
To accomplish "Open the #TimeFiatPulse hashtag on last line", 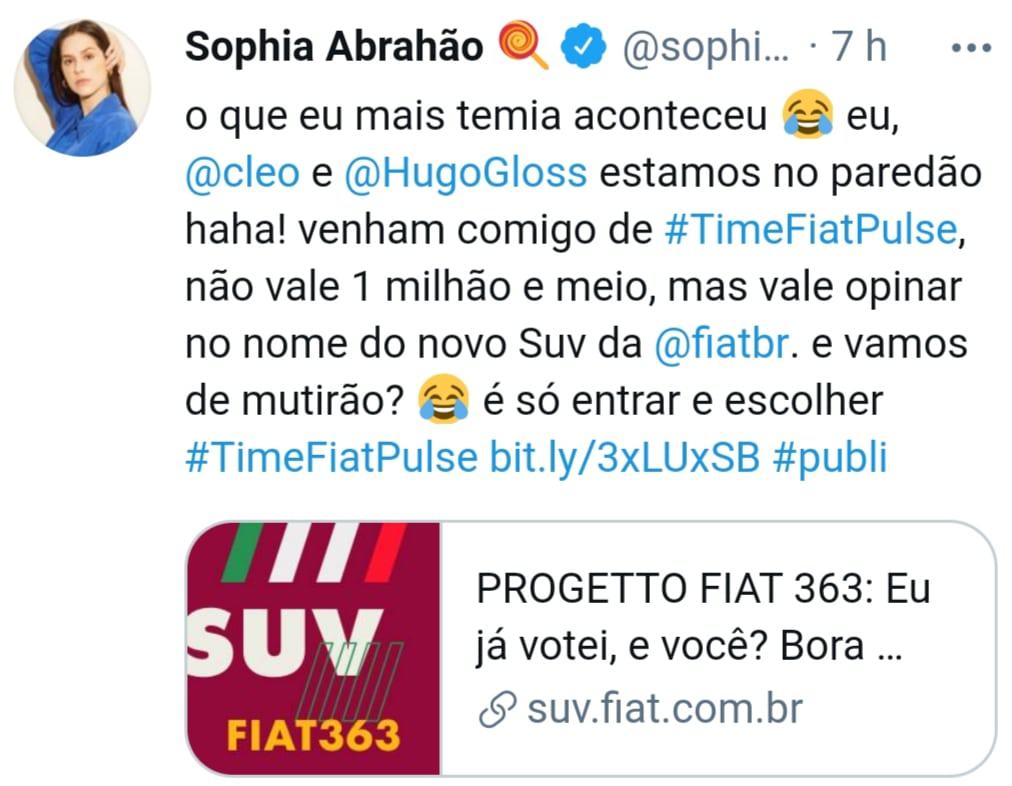I will coord(331,458).
